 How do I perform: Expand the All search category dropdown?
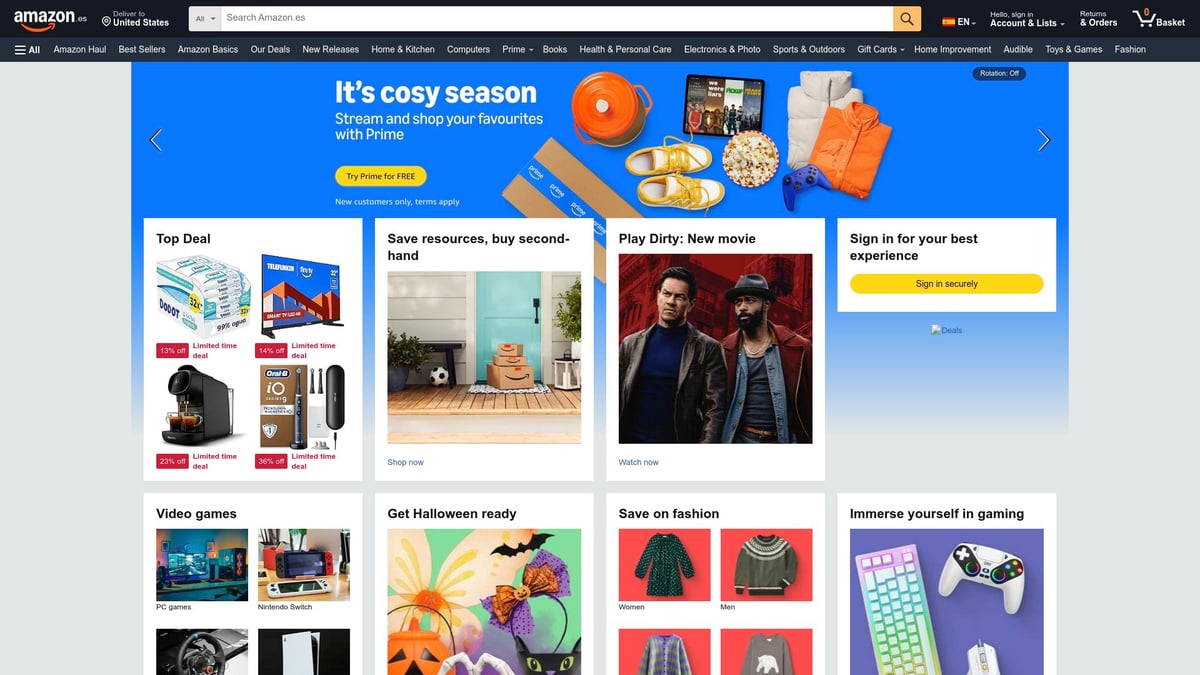205,19
